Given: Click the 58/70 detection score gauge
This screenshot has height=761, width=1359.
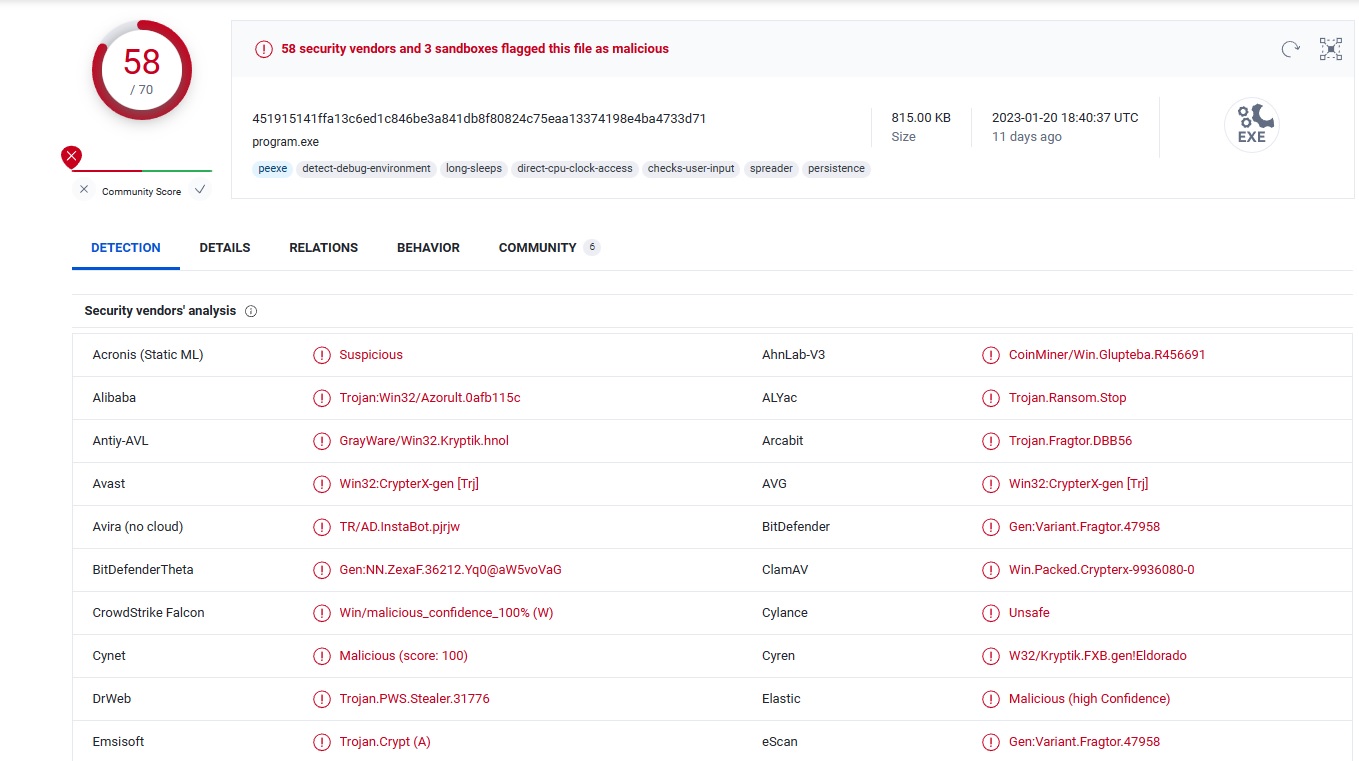Looking at the screenshot, I should click(141, 70).
